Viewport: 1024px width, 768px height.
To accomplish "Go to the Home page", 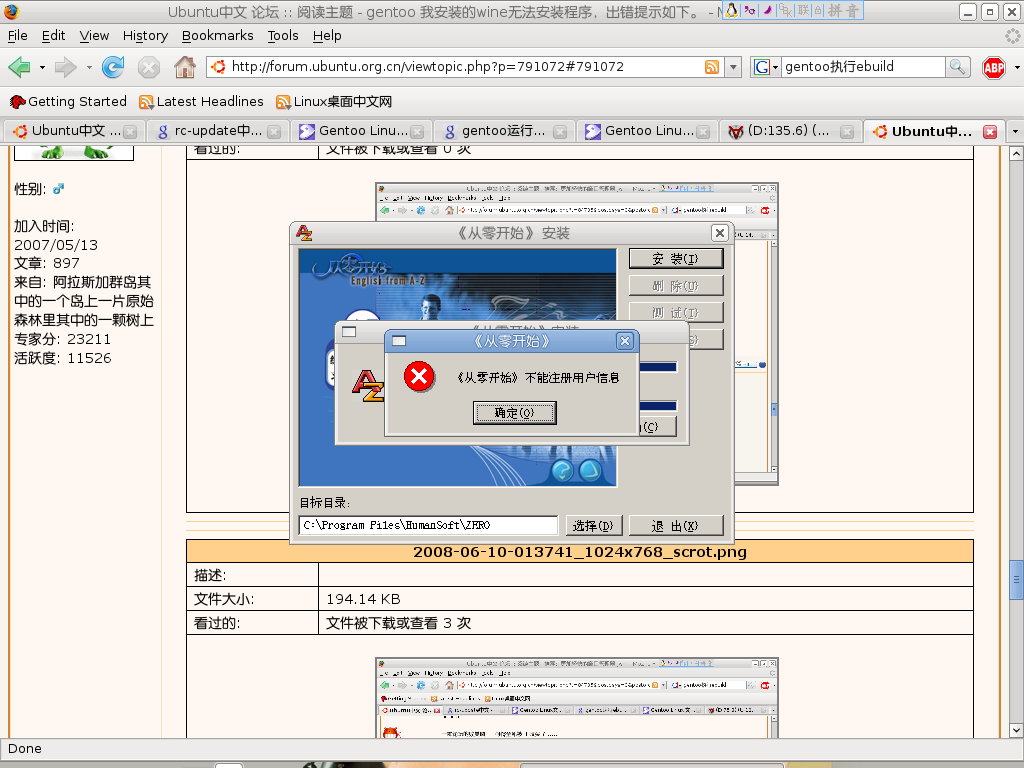I will (x=185, y=67).
